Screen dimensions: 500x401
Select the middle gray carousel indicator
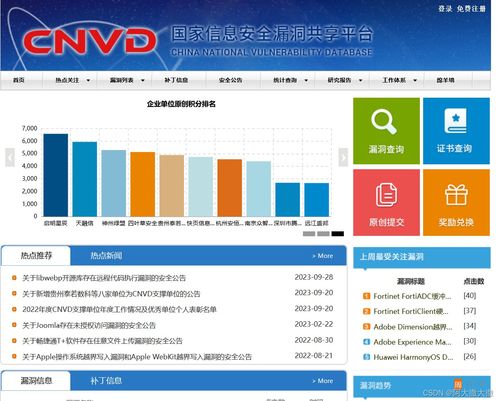(323, 234)
